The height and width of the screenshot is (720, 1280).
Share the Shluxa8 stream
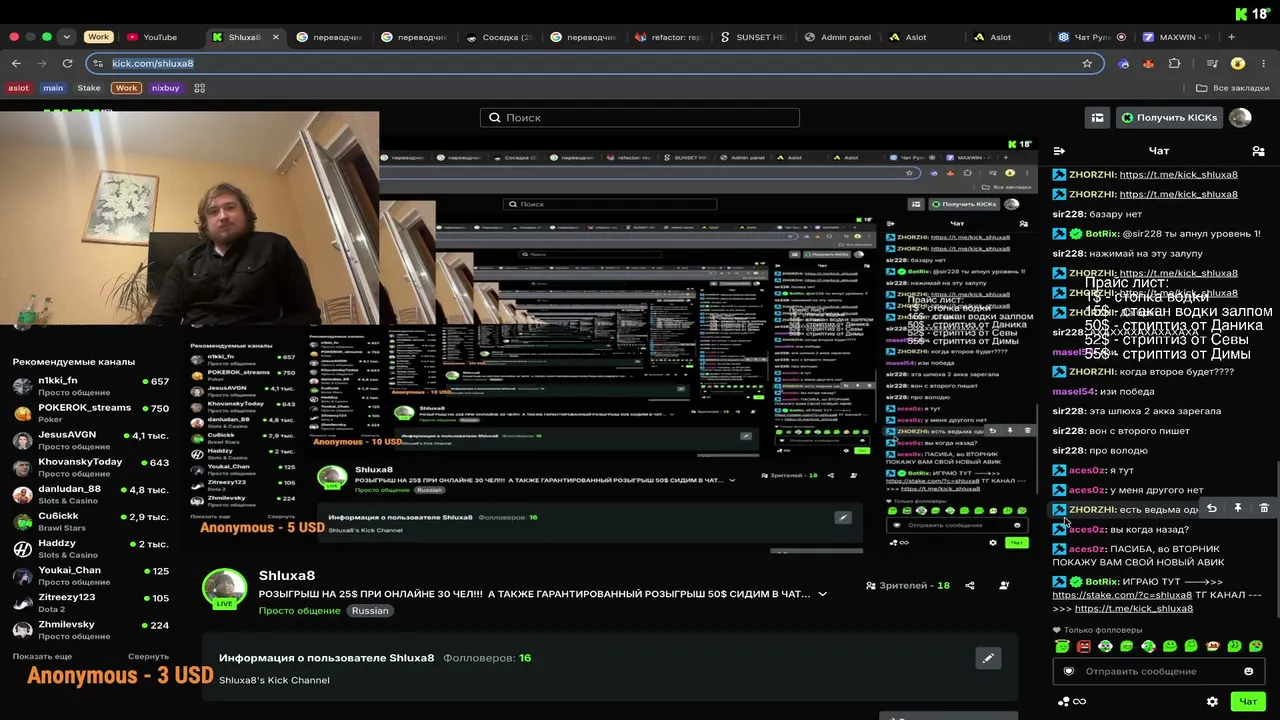click(x=970, y=585)
